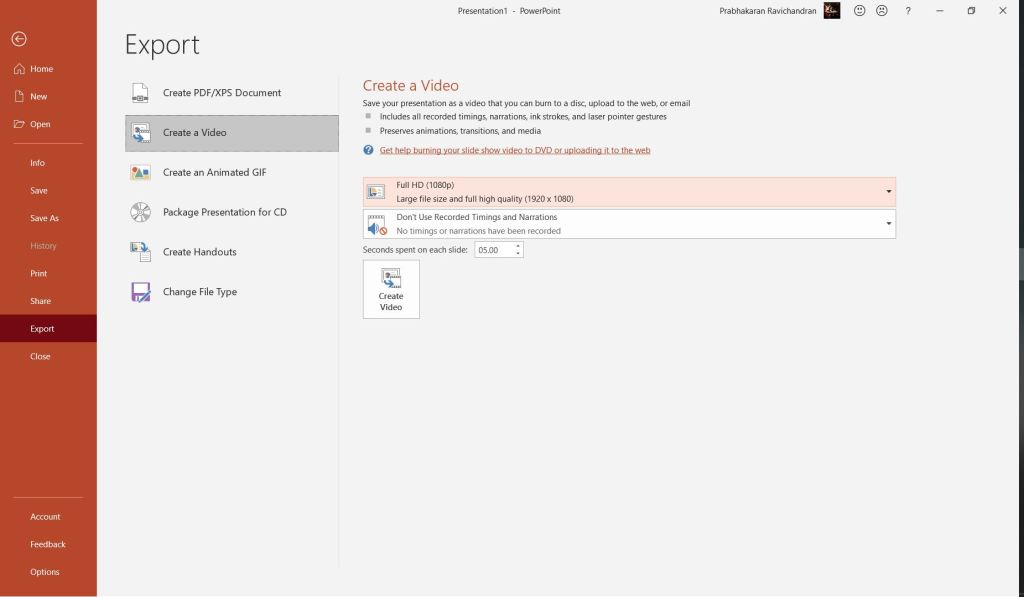Select Save As in the sidebar
Screen dimensions: 1024x597
(x=44, y=218)
